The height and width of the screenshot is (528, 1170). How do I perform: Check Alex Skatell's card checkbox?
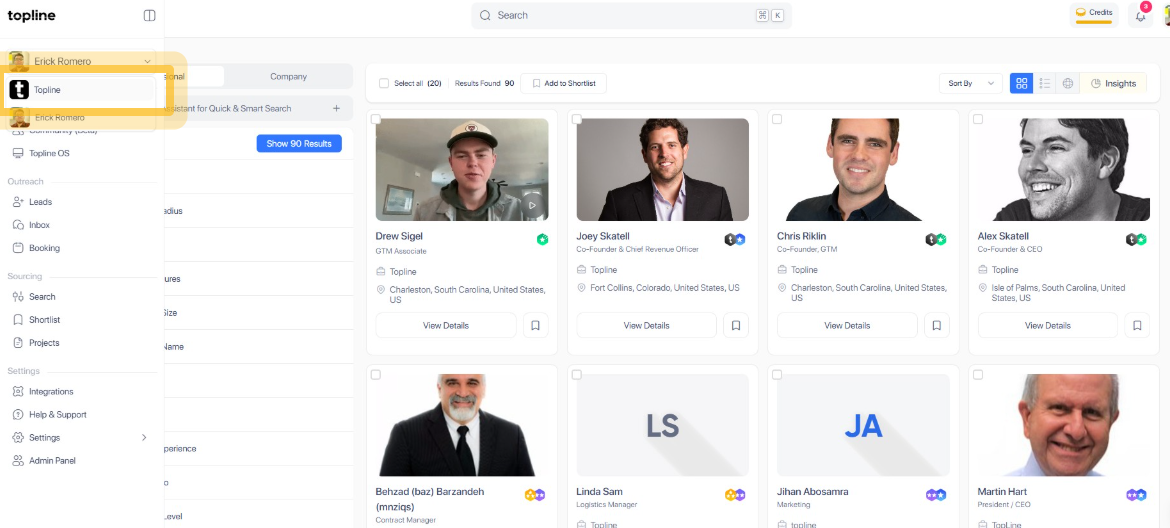click(978, 119)
